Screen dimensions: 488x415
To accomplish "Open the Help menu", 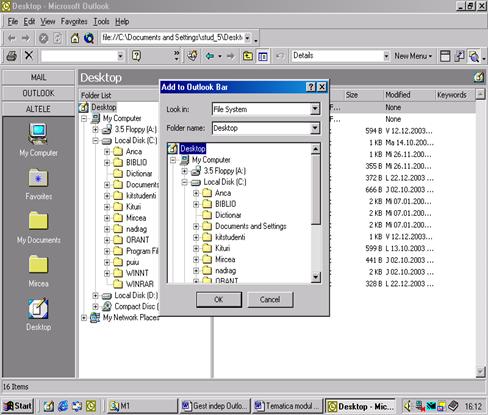I will (122, 22).
